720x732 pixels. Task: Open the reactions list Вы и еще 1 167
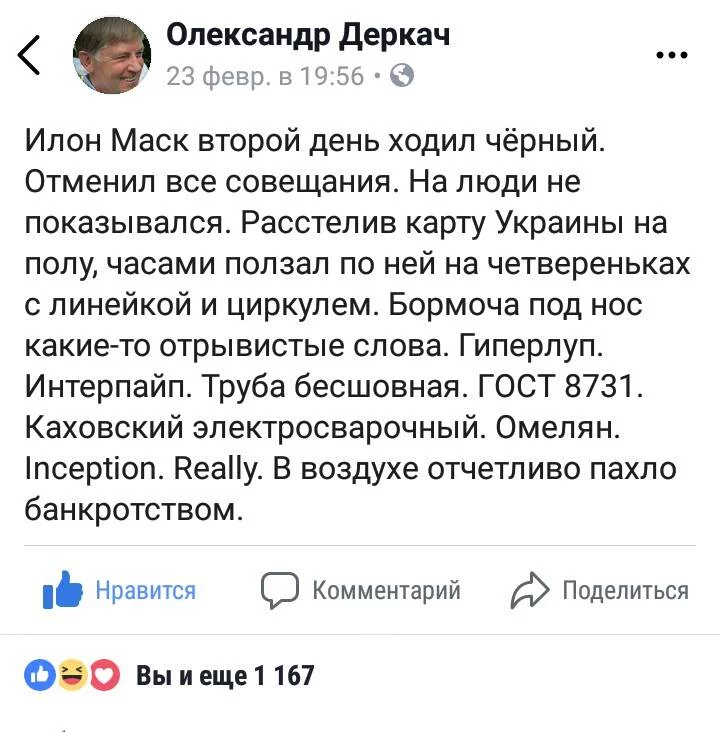(224, 676)
